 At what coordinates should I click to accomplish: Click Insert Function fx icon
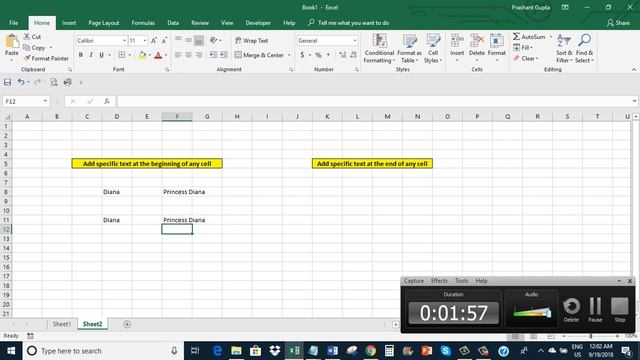[107, 101]
